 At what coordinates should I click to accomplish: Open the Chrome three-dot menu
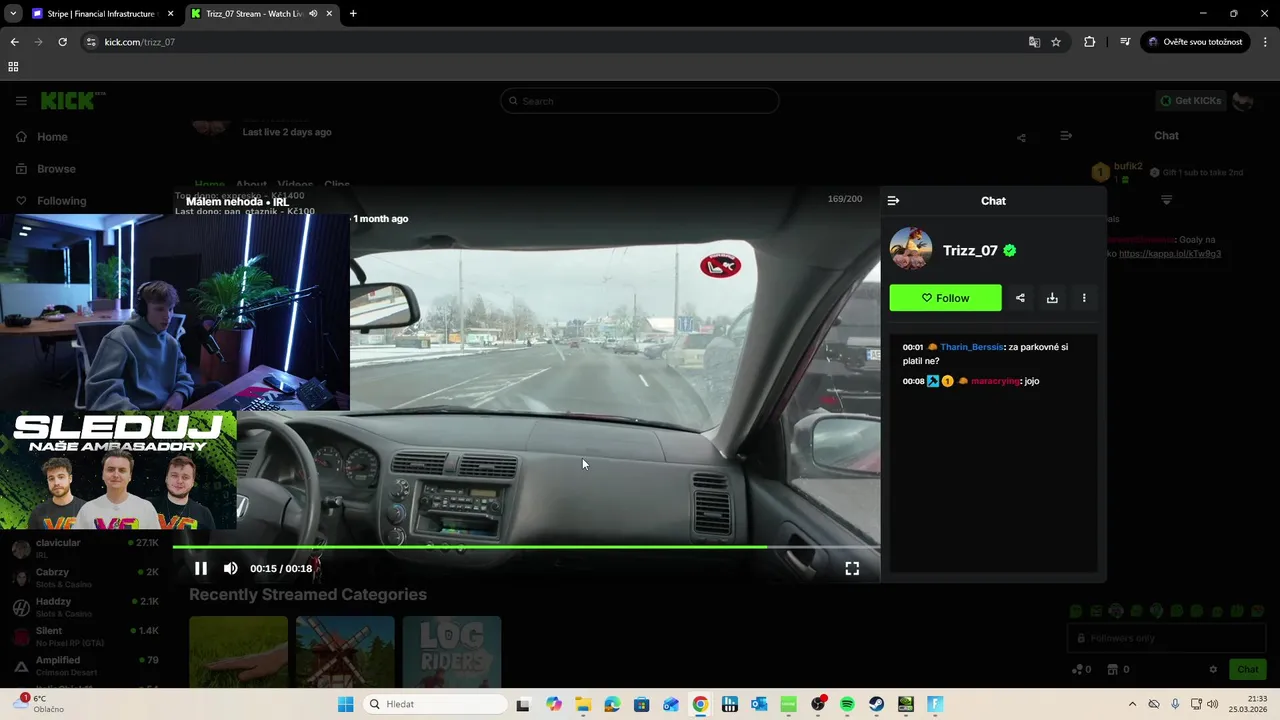[1266, 42]
